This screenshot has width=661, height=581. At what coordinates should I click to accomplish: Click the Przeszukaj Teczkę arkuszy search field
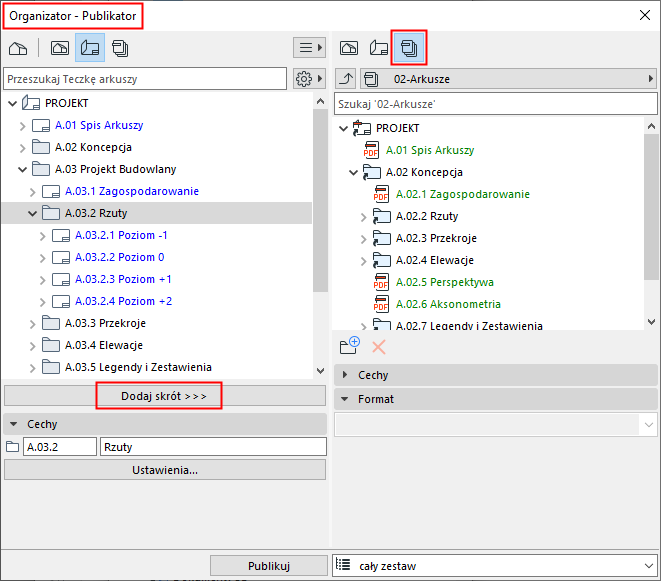tap(145, 79)
